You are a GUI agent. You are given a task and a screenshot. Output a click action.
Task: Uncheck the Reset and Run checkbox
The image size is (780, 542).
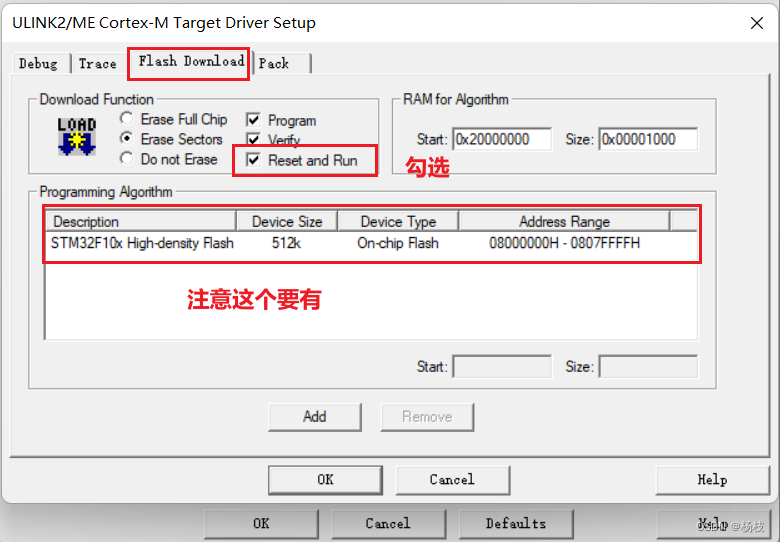click(x=253, y=160)
